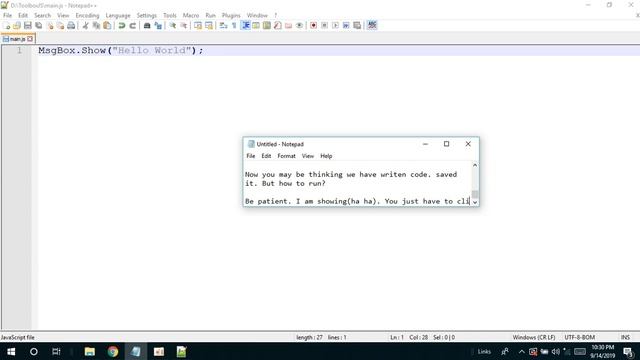The width and height of the screenshot is (640, 360).
Task: Open the user defined language icon
Action: tap(256, 26)
